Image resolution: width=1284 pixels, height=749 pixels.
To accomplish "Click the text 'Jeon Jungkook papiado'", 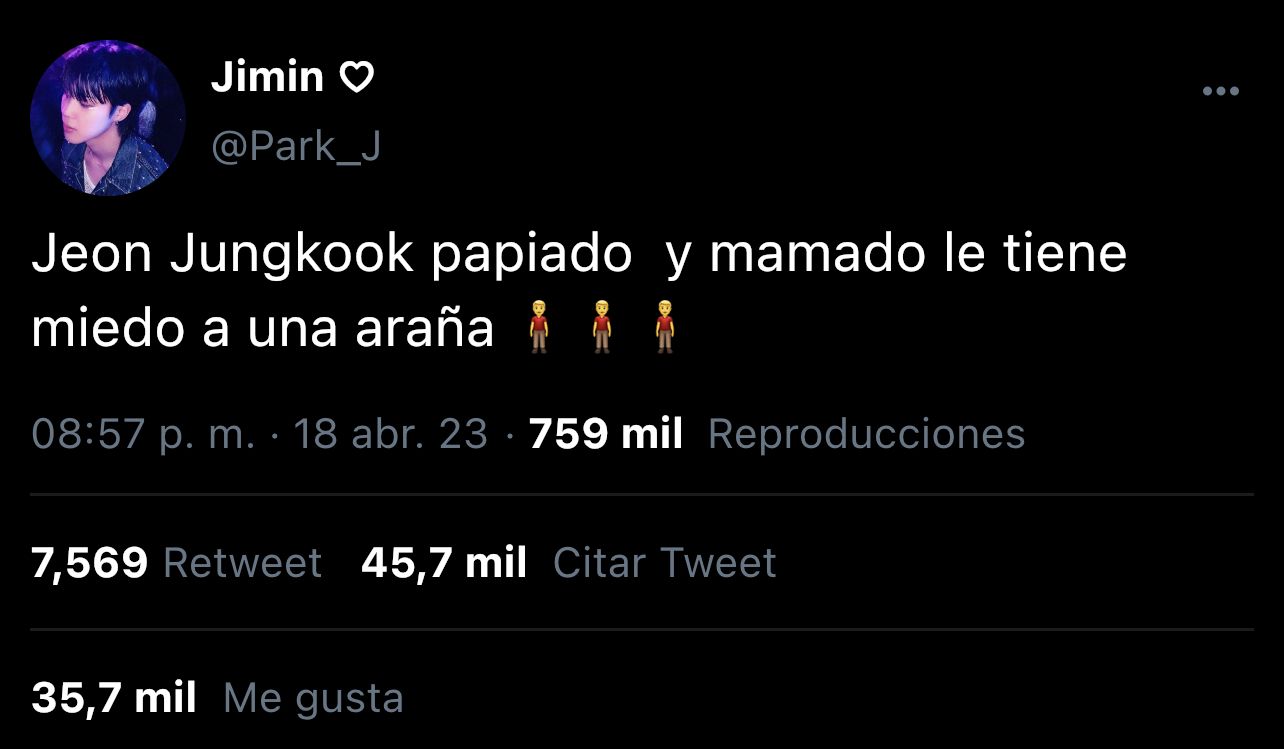I will (x=332, y=254).
